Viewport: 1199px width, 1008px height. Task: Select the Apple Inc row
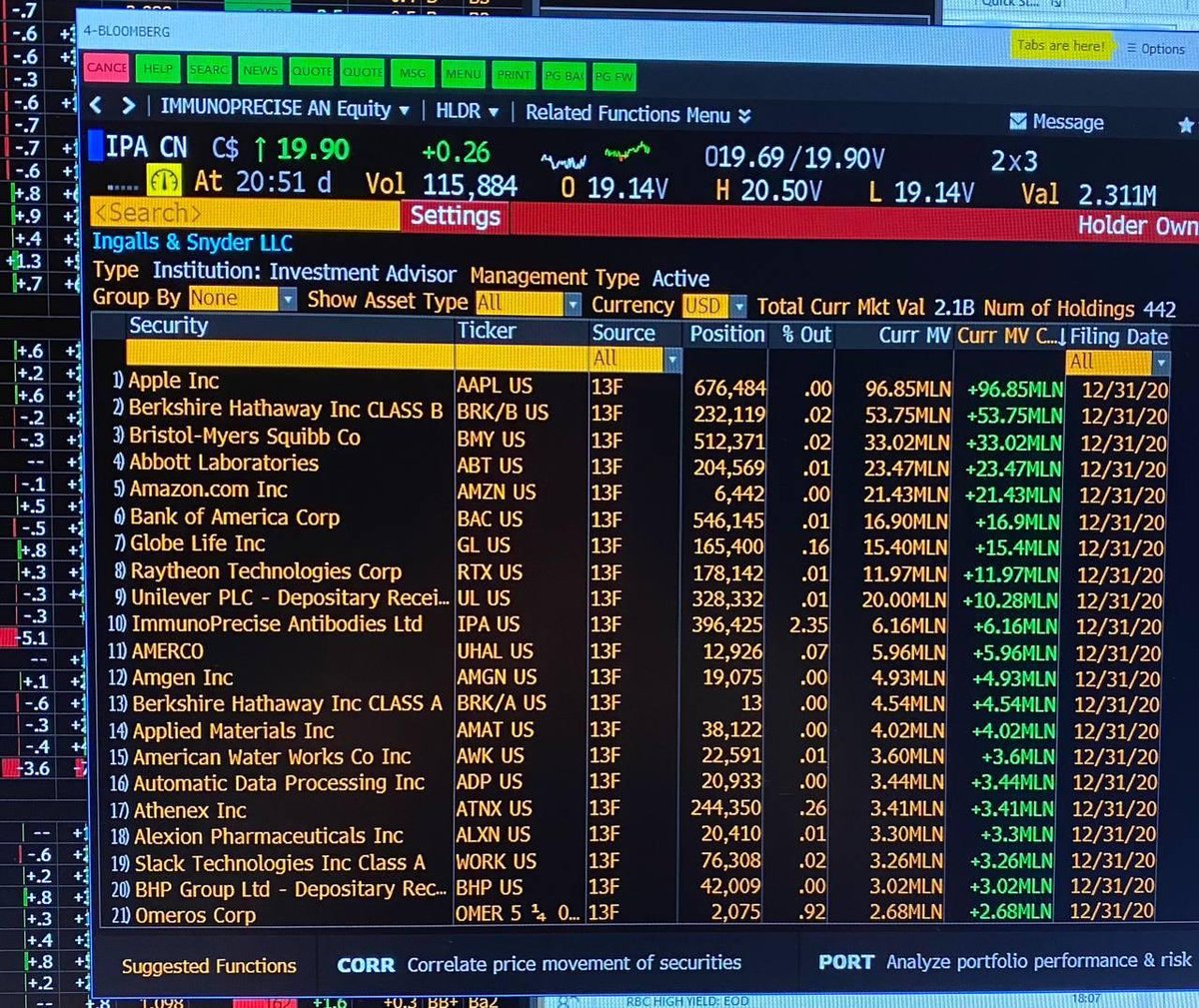[x=639, y=385]
